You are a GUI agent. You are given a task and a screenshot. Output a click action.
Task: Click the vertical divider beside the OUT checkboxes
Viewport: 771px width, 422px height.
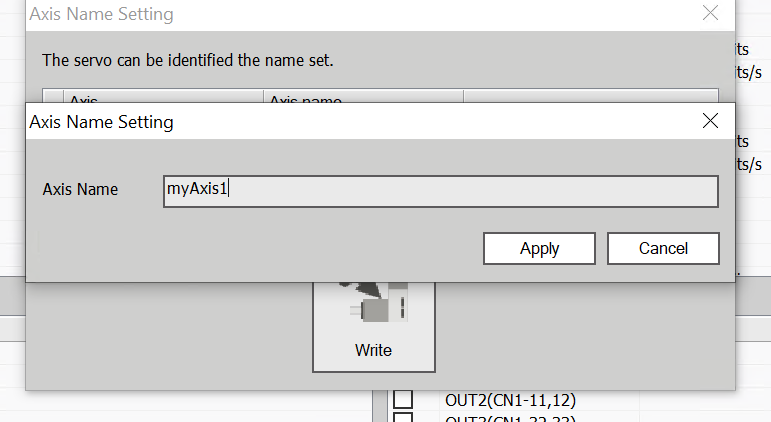[x=381, y=405]
